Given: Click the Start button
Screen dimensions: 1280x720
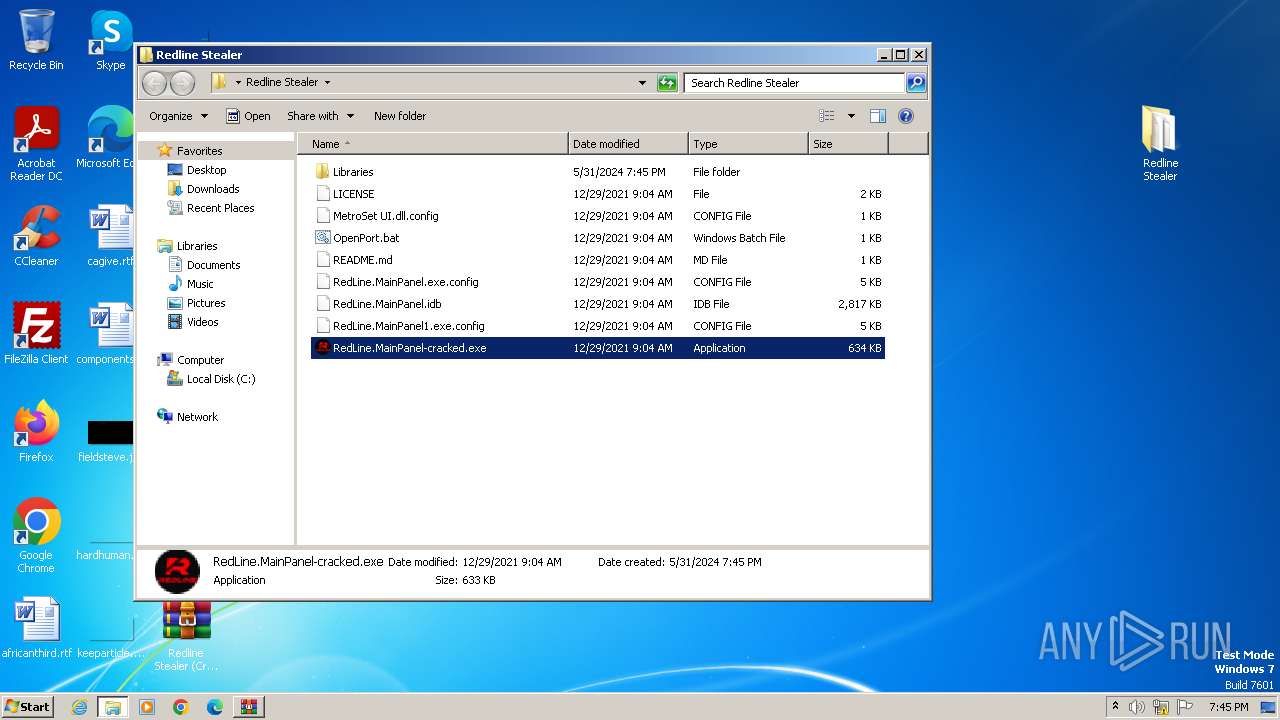Looking at the screenshot, I should [27, 706].
